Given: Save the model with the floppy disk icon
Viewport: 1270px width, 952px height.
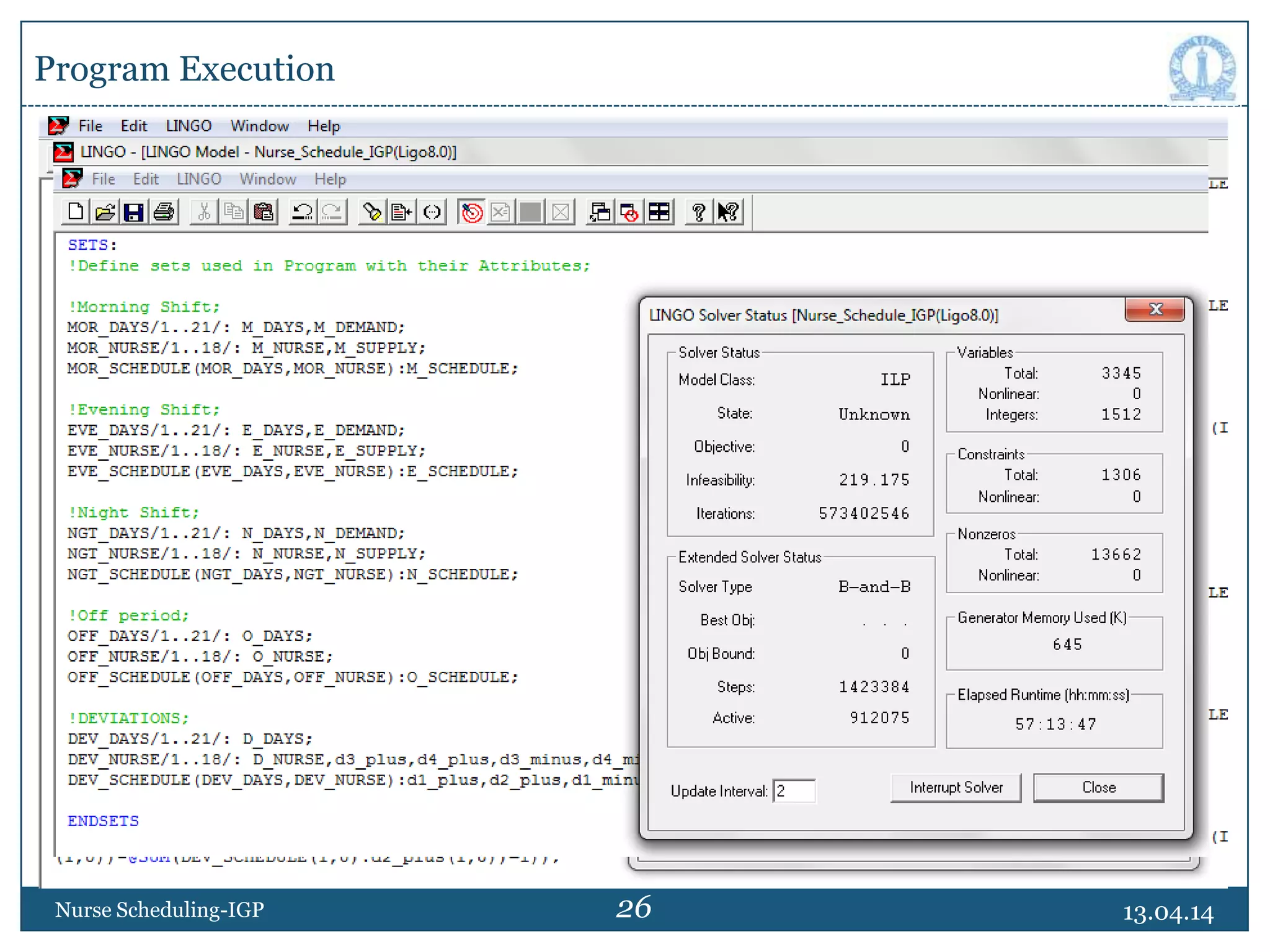Looking at the screenshot, I should click(x=134, y=212).
